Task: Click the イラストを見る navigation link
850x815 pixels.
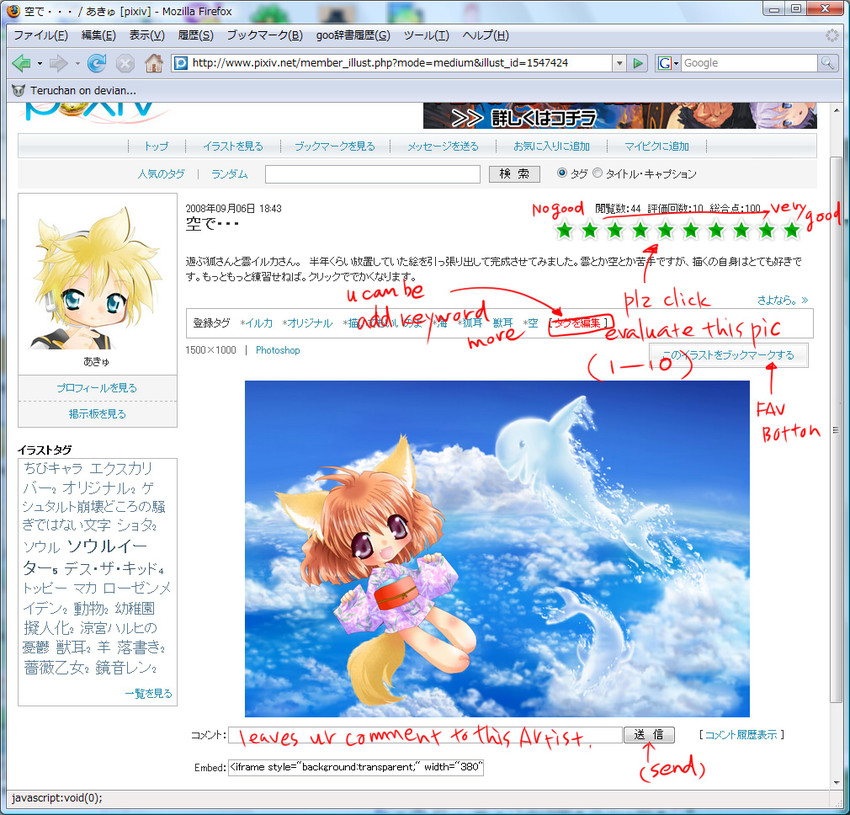Action: pyautogui.click(x=233, y=146)
